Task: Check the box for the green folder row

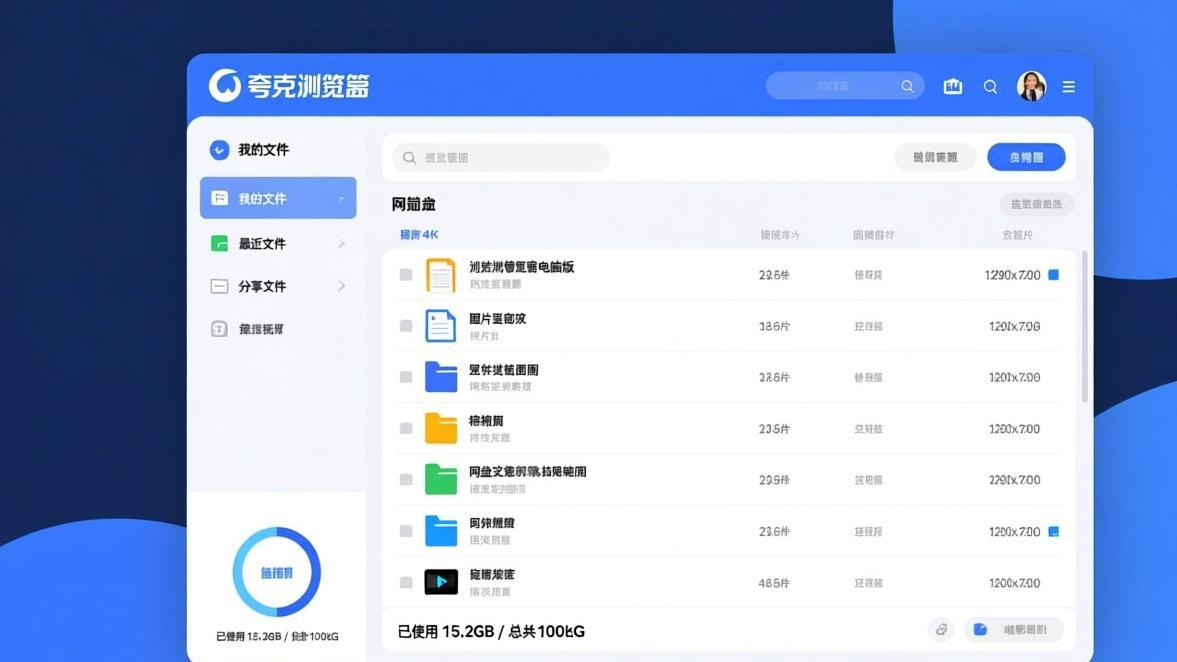Action: (x=406, y=479)
